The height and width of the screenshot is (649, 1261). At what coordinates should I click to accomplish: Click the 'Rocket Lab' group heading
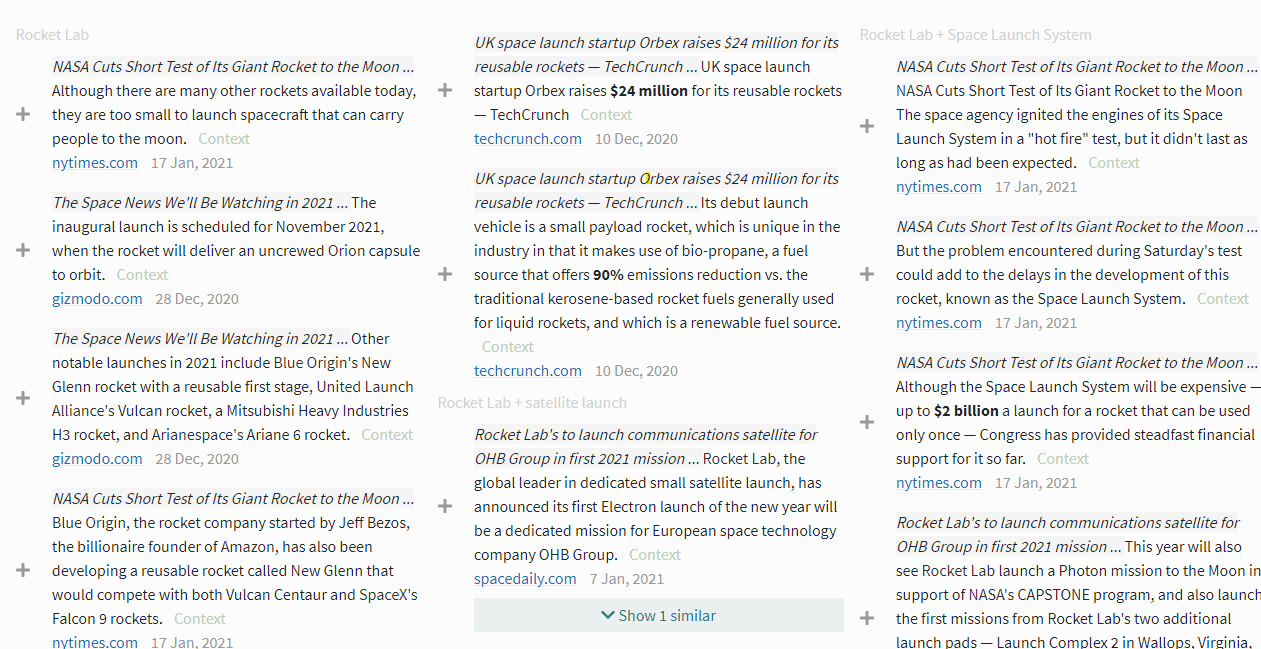52,35
